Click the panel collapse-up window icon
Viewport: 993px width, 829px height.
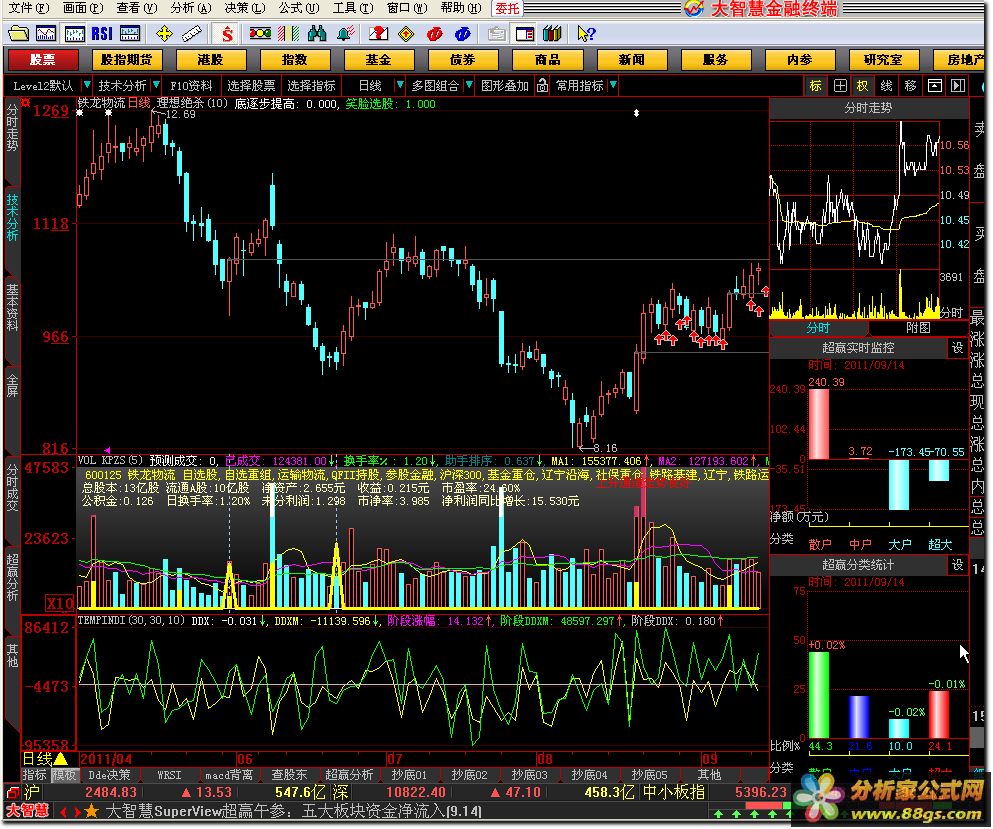click(x=935, y=85)
